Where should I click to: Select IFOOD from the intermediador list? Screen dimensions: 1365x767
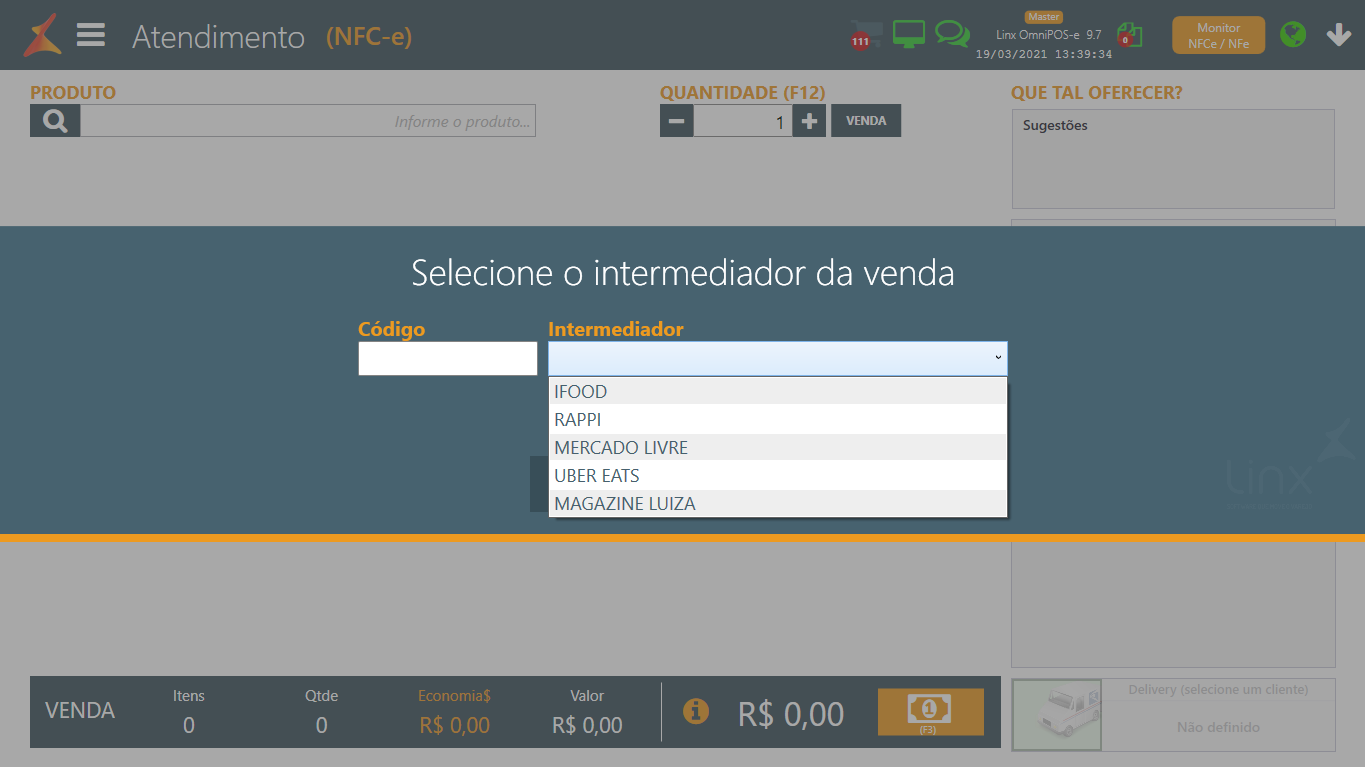(777, 391)
